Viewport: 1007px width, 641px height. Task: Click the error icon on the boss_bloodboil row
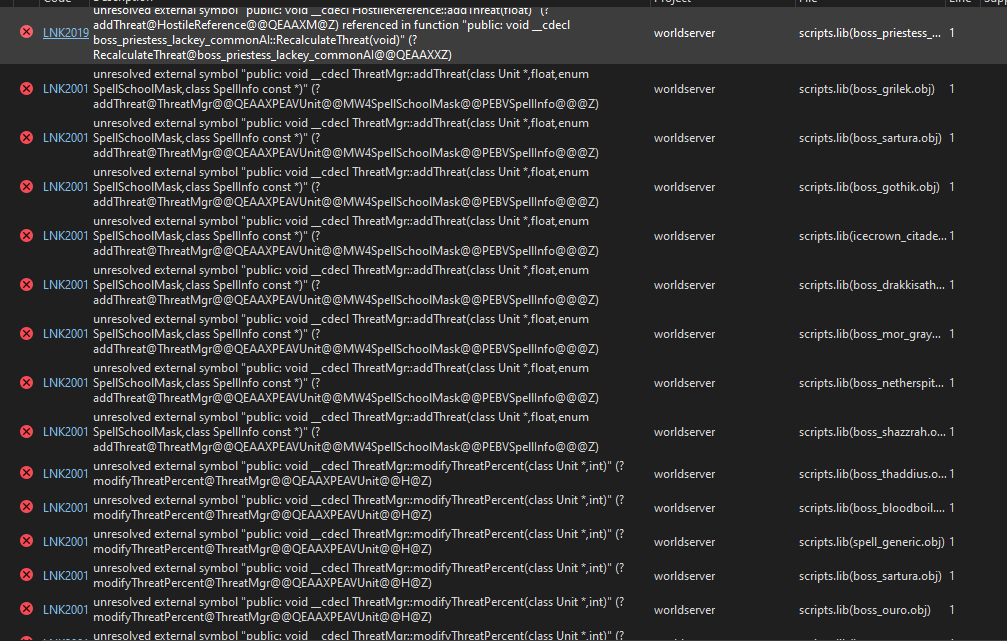26,507
